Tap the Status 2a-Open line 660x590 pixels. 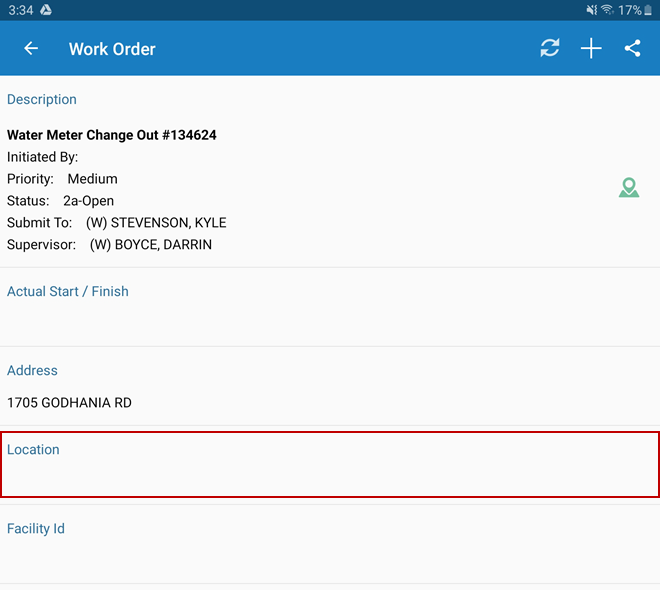(61, 201)
